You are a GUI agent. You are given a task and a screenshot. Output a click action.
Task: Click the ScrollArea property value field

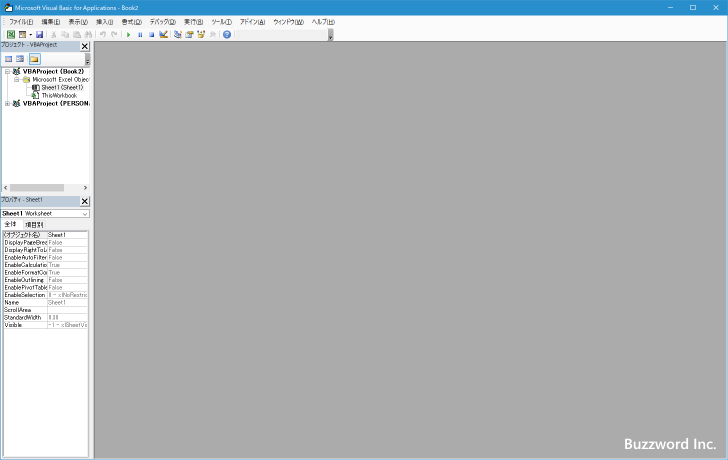67,310
